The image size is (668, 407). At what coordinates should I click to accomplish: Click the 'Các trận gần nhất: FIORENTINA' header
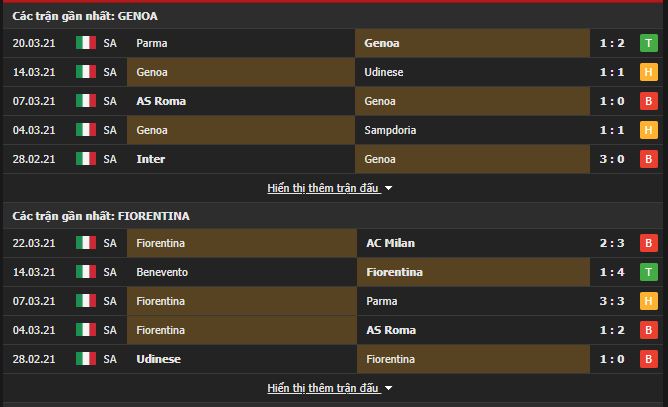(101, 216)
